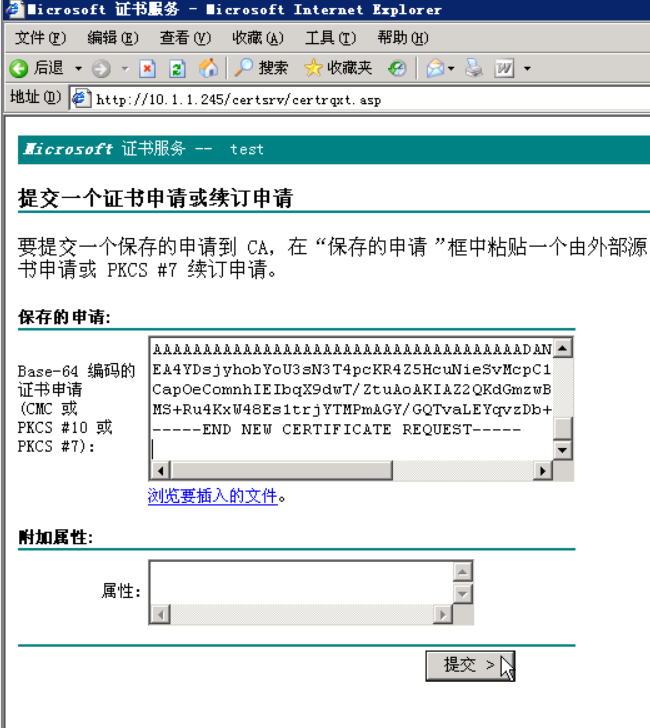This screenshot has width=650, height=728.
Task: Click request box vertical scrollbar thumb
Action: pos(563,428)
